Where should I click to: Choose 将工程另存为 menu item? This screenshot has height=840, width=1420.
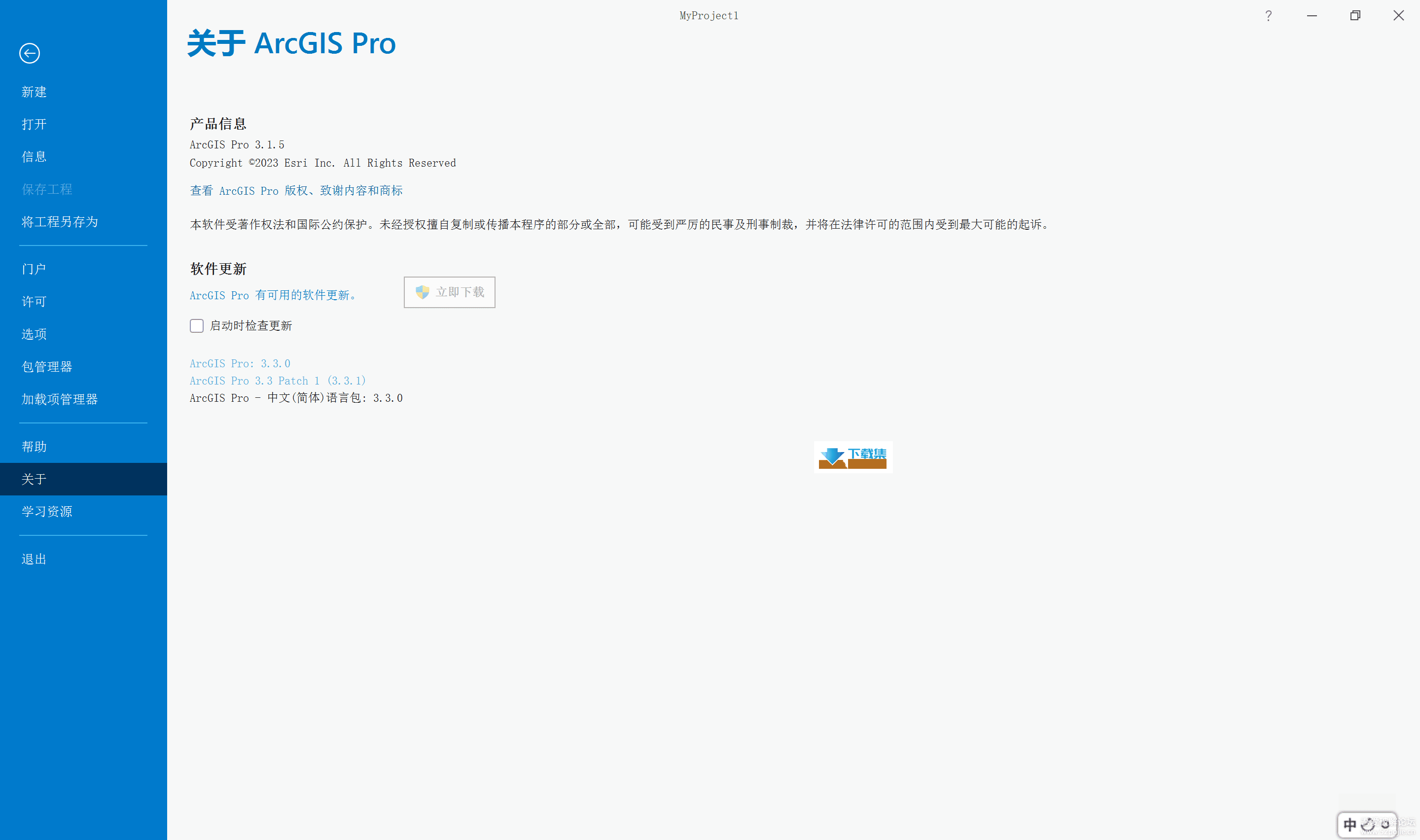pyautogui.click(x=83, y=222)
